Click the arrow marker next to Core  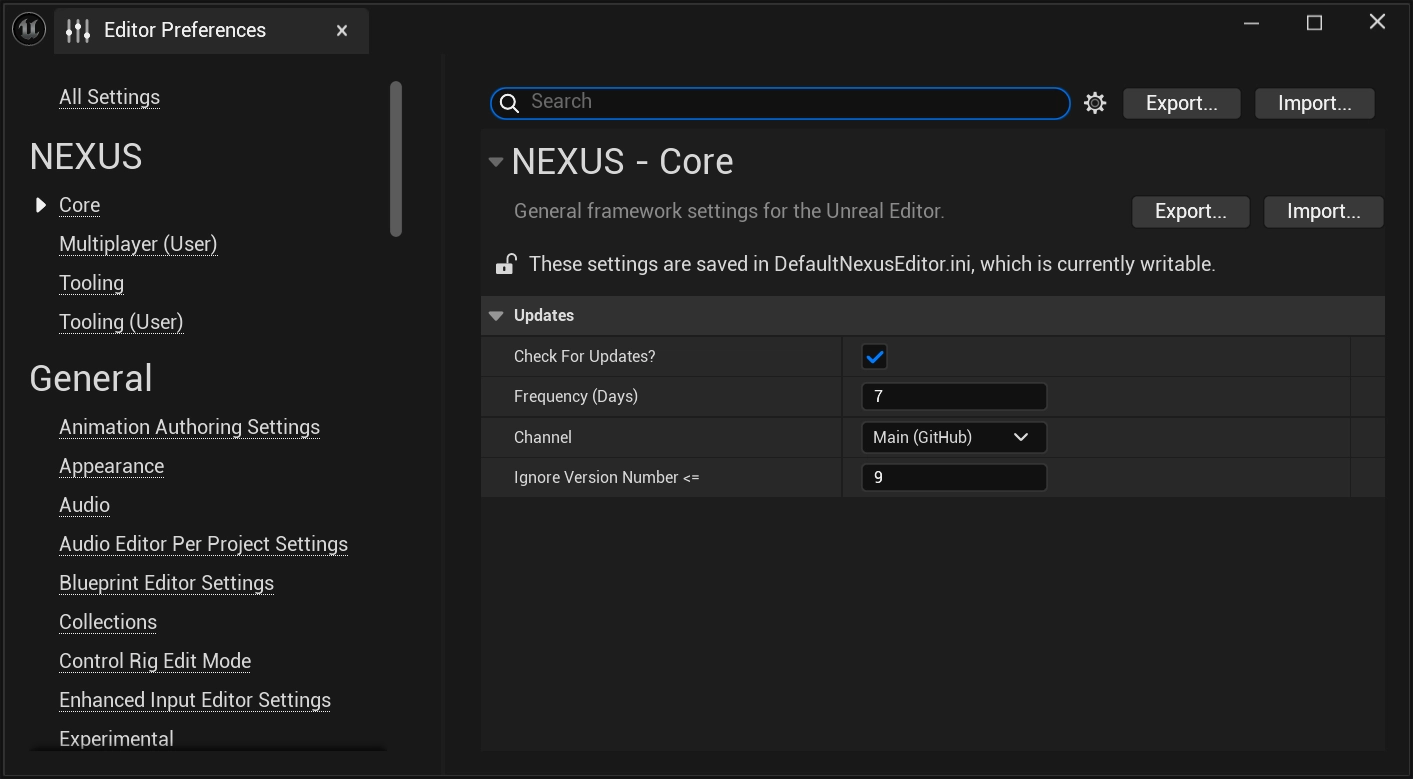pyautogui.click(x=41, y=205)
